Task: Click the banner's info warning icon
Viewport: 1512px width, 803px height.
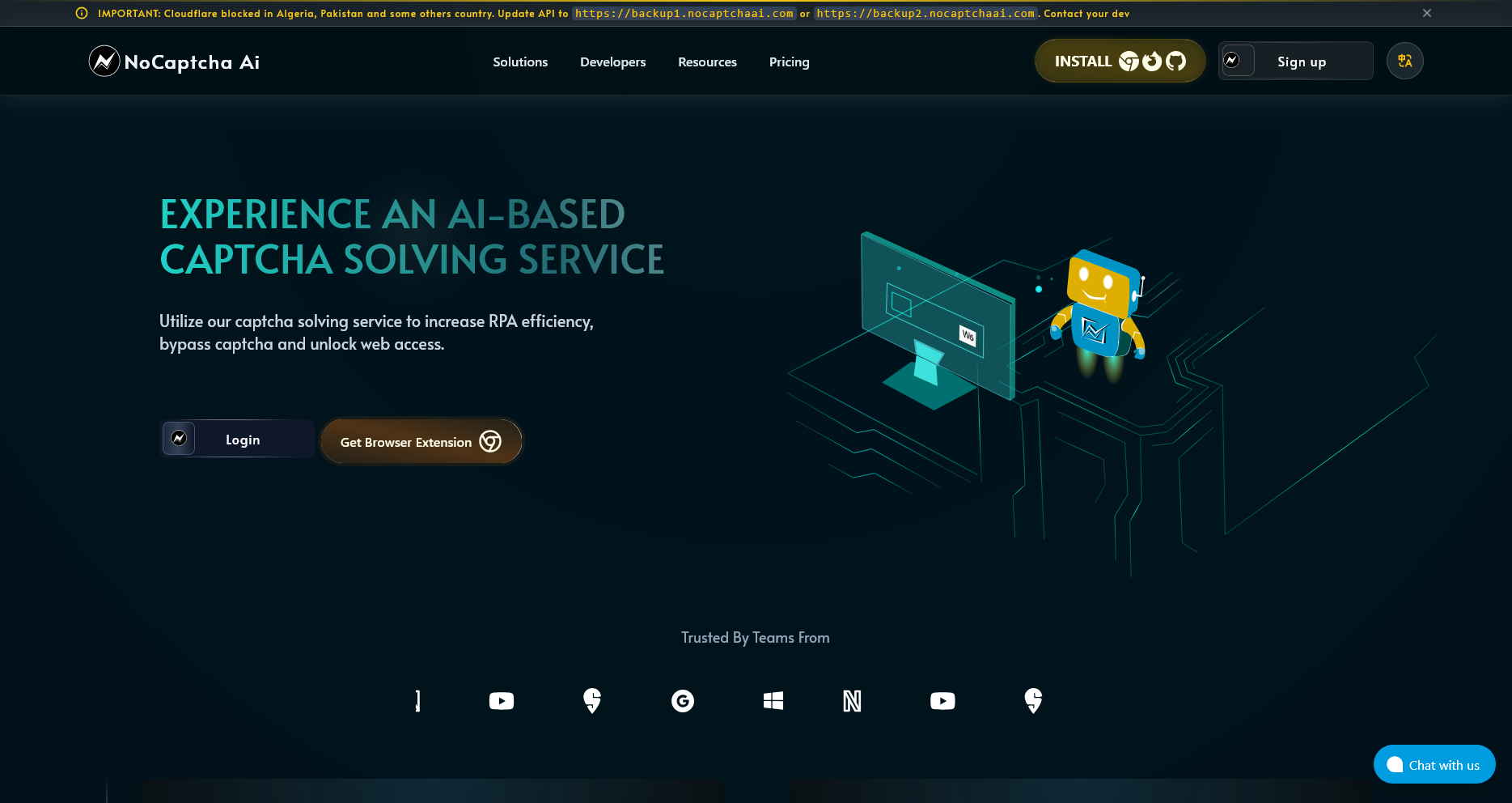Action: 82,13
